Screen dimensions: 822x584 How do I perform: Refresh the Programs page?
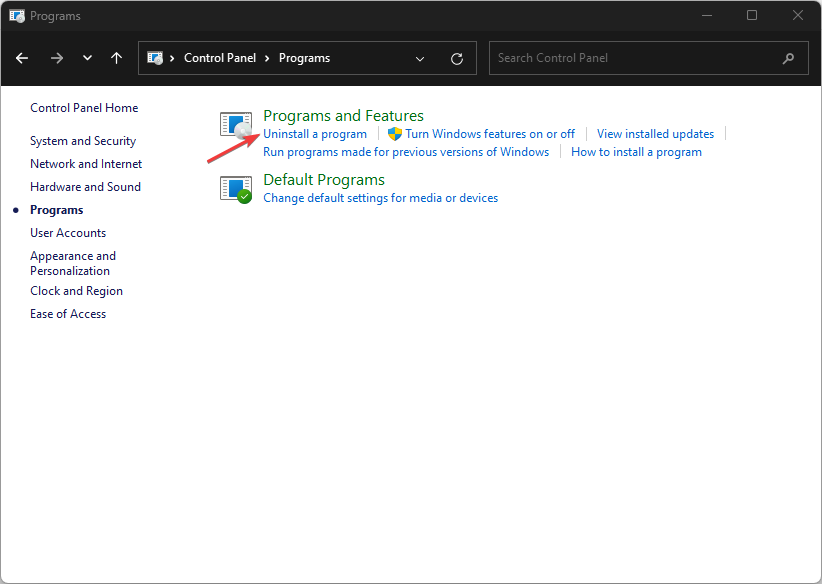(457, 59)
